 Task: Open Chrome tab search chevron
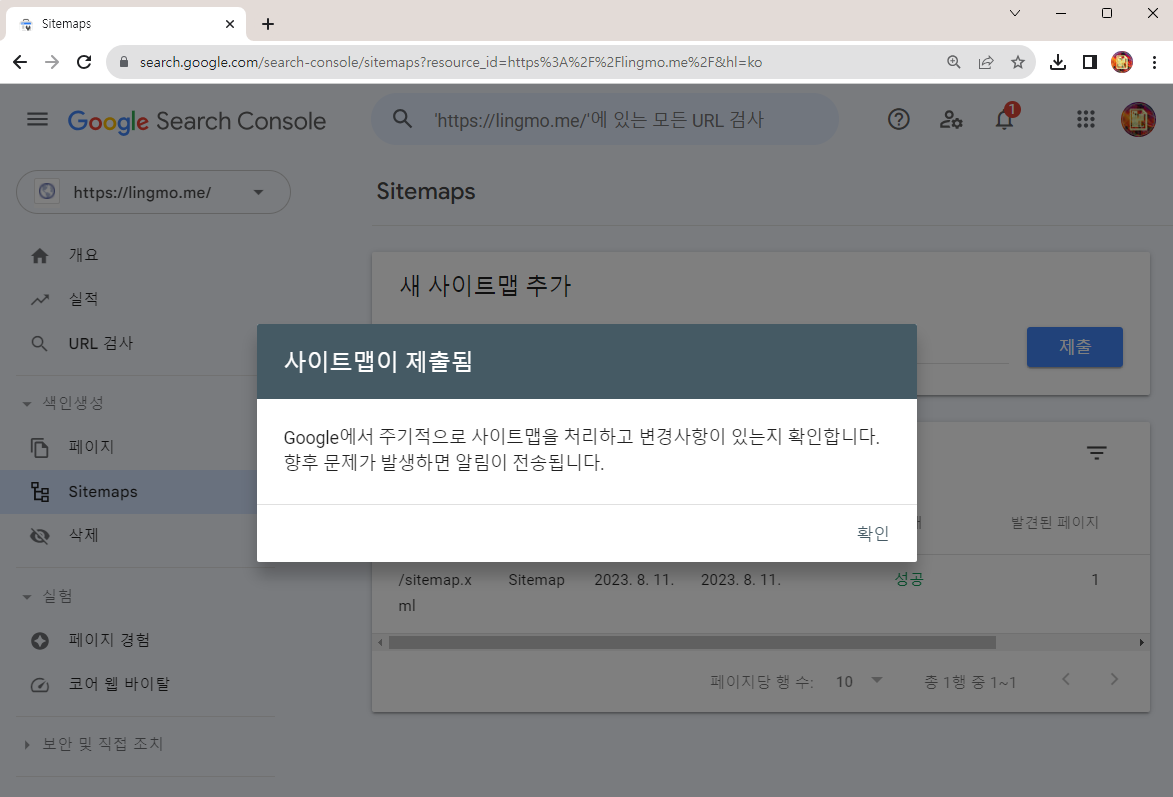1015,13
